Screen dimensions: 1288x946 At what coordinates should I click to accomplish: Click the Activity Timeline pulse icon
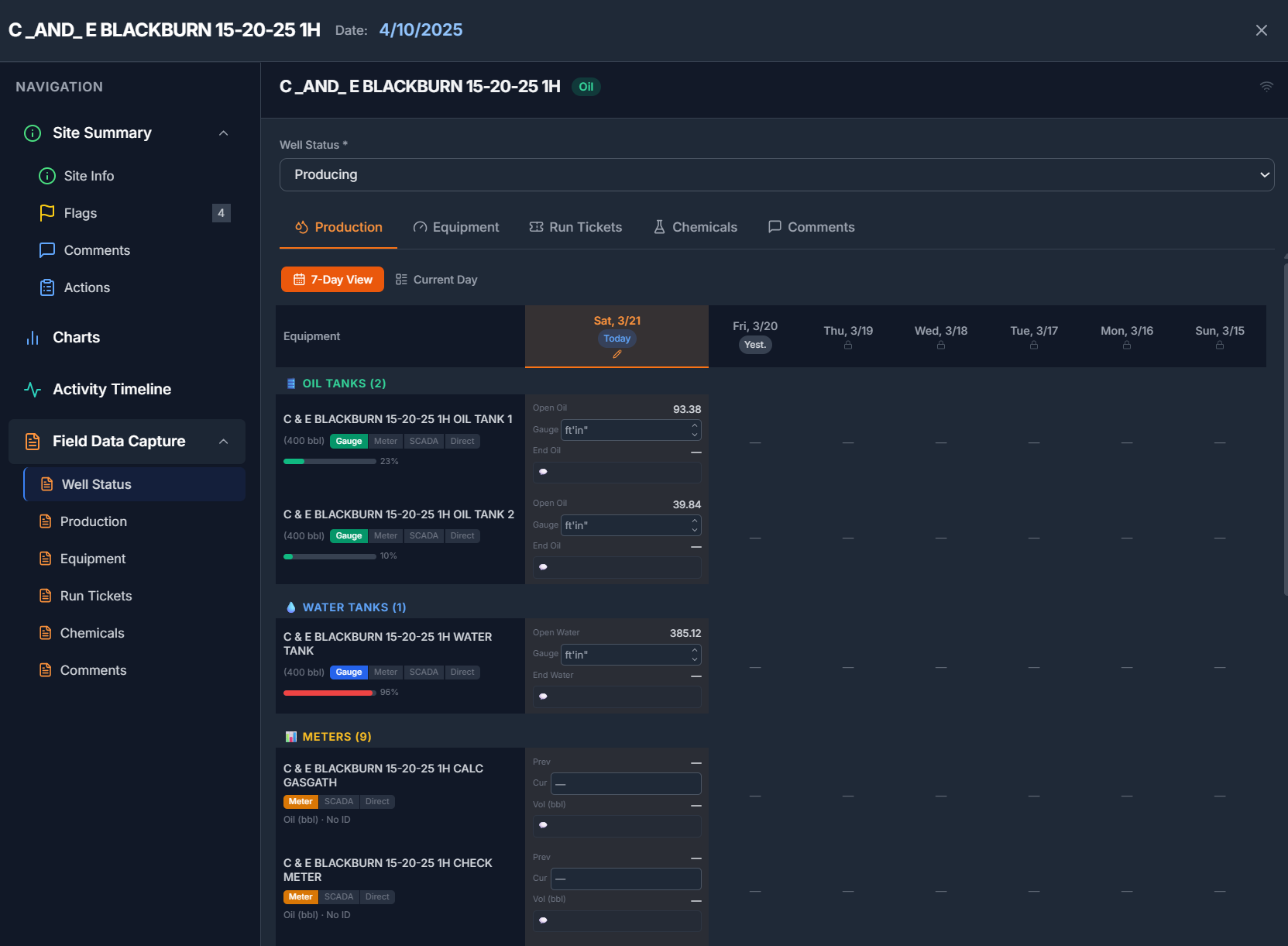[33, 390]
